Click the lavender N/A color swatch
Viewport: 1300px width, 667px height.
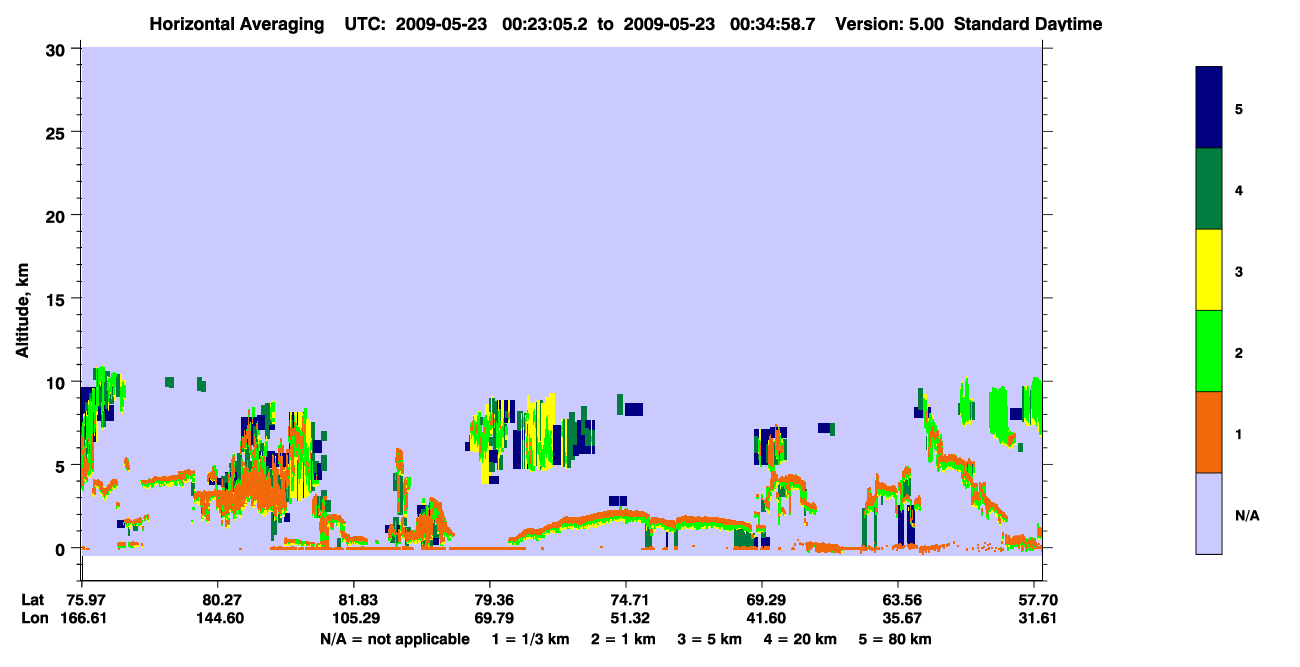pyautogui.click(x=1209, y=513)
